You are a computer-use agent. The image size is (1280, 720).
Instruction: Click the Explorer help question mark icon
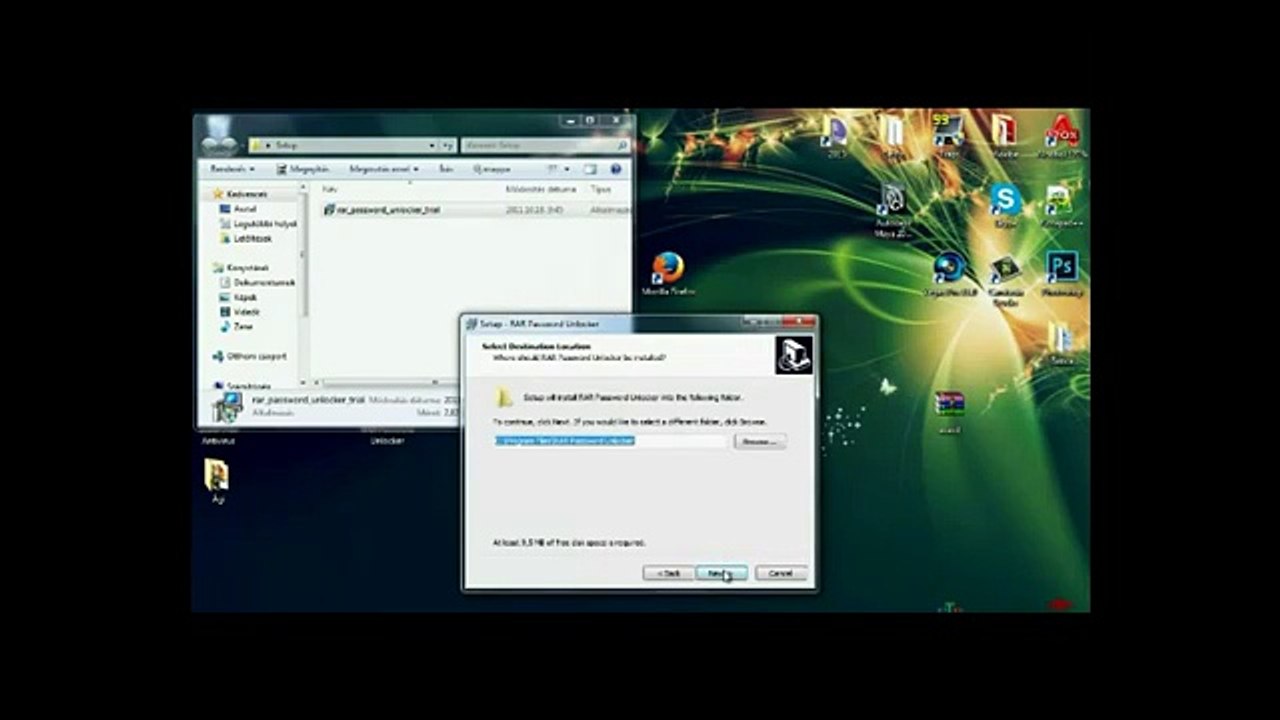616,169
